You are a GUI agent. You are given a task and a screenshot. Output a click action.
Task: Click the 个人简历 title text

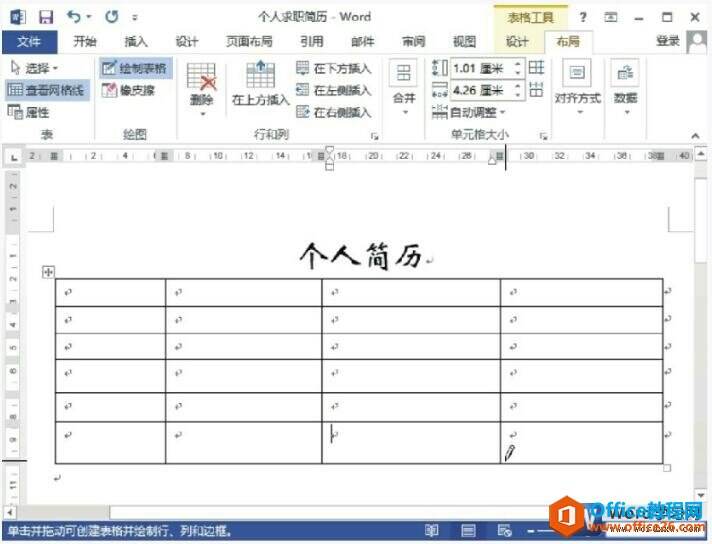[361, 256]
